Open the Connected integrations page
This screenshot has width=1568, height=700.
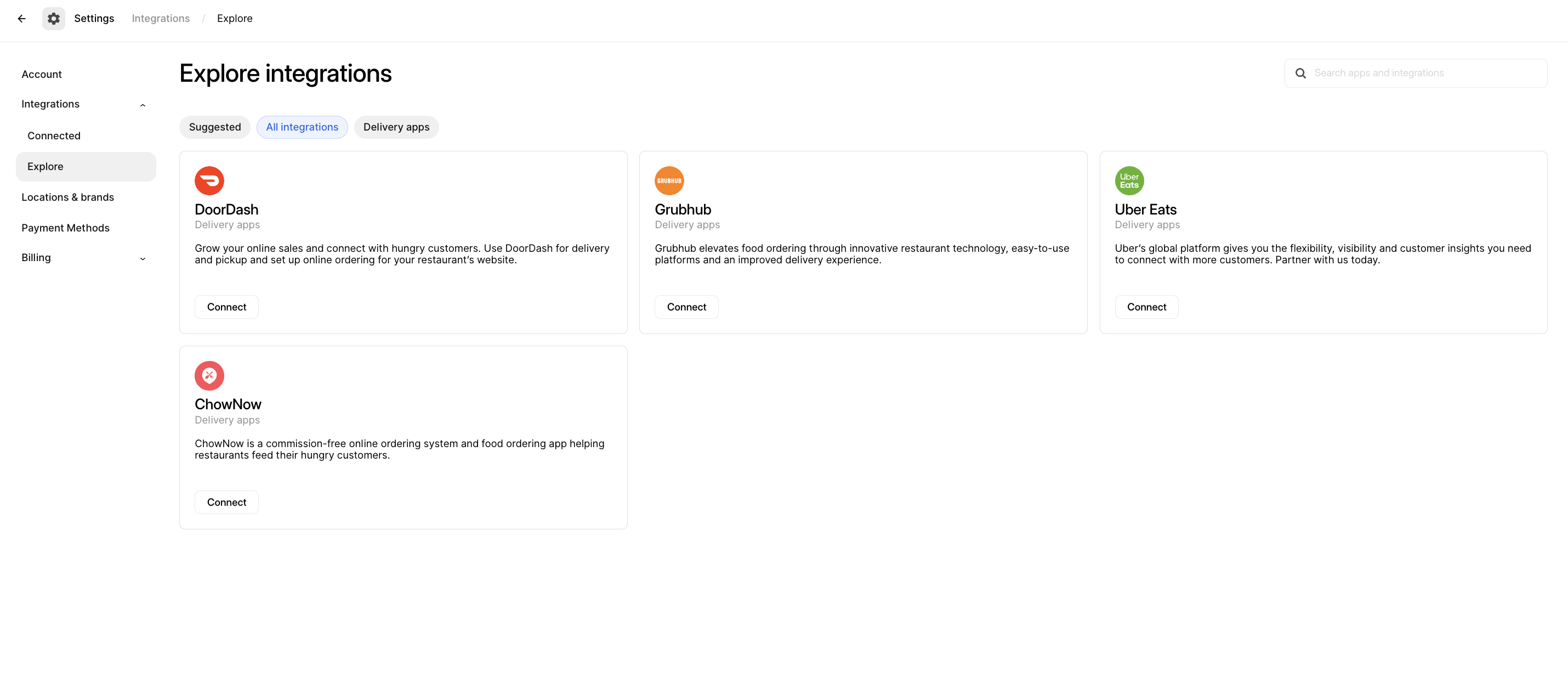tap(54, 136)
